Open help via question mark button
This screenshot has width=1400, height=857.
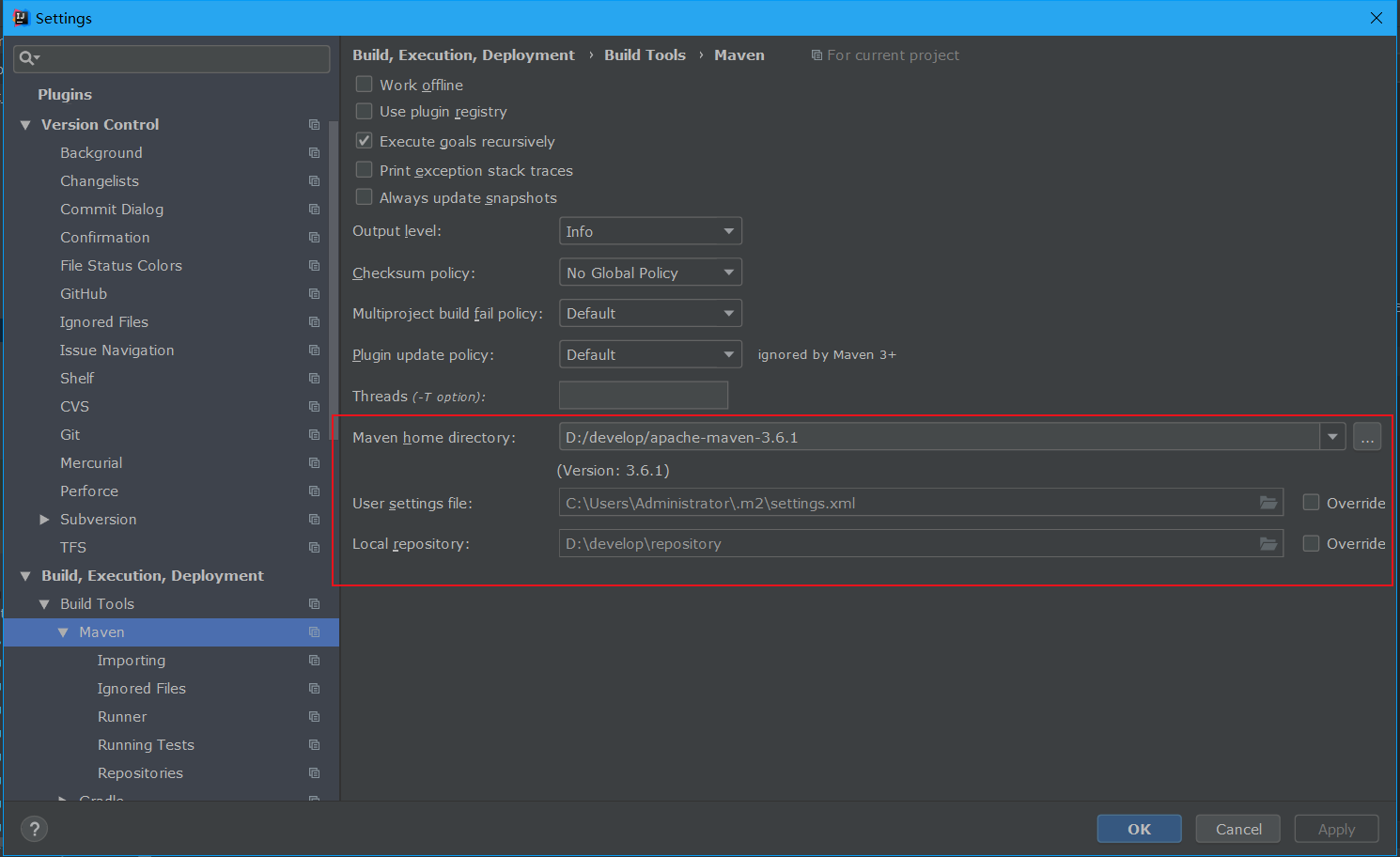click(35, 829)
